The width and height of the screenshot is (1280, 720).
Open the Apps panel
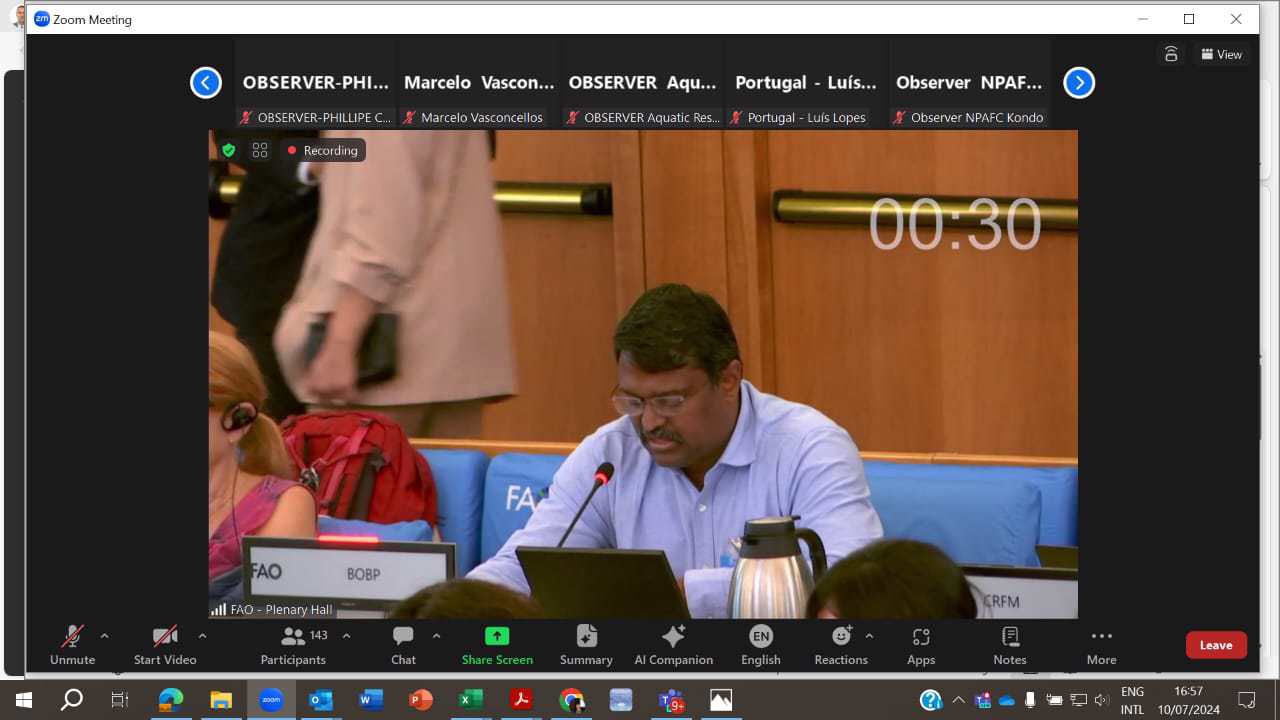pos(920,645)
